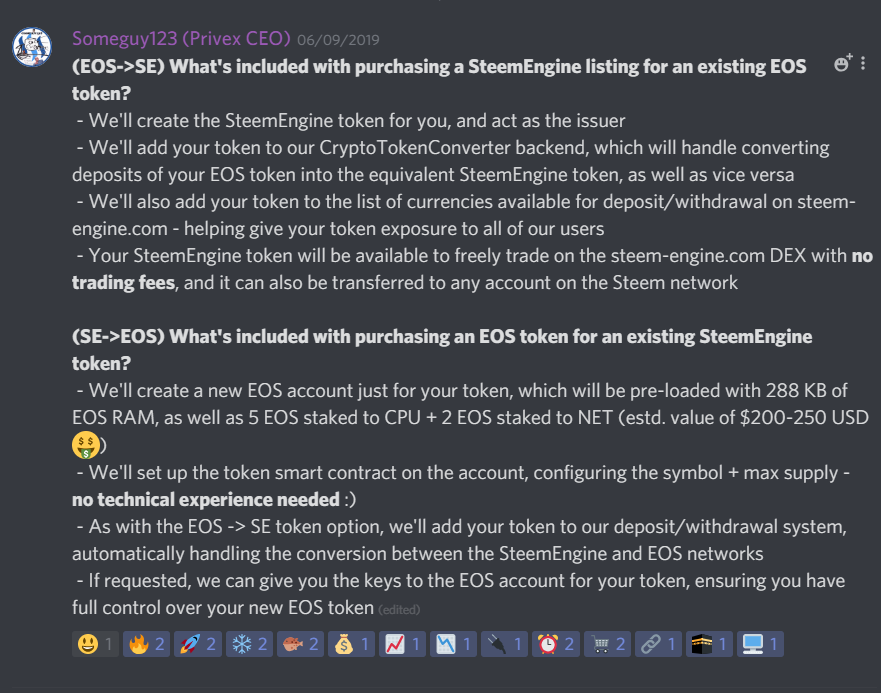Click the desktop computer reaction
This screenshot has height=693, width=881.
(x=760, y=644)
